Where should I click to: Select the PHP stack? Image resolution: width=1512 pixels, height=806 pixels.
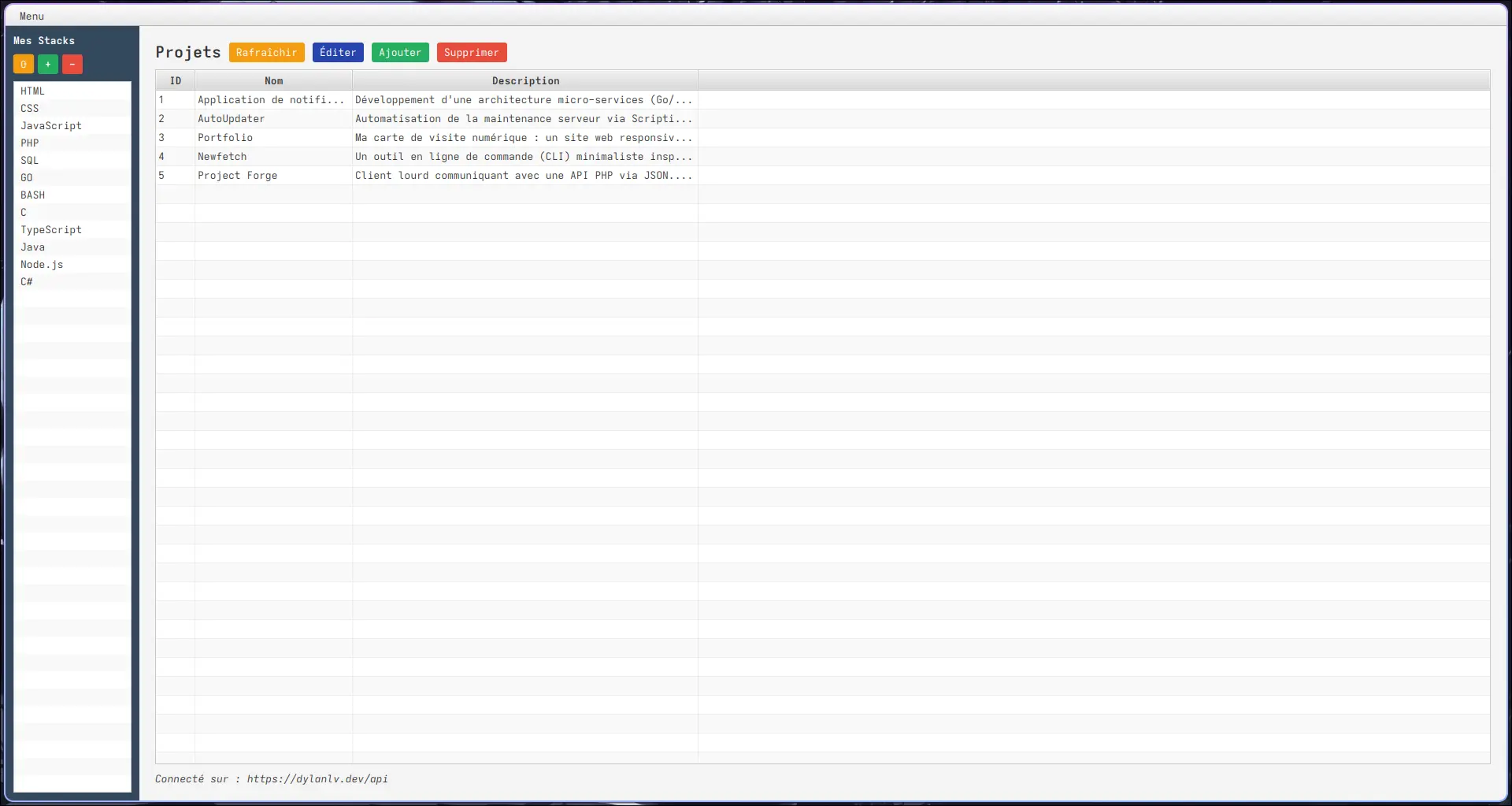(30, 143)
